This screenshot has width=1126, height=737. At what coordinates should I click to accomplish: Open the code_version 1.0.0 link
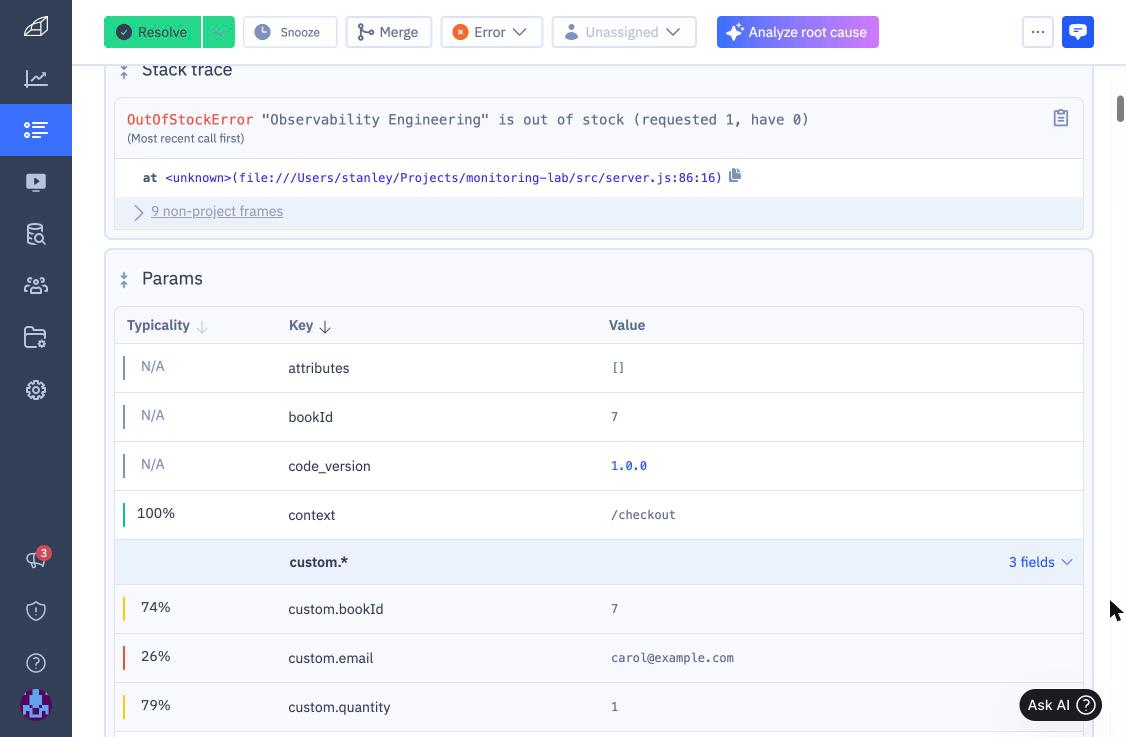[x=628, y=465]
